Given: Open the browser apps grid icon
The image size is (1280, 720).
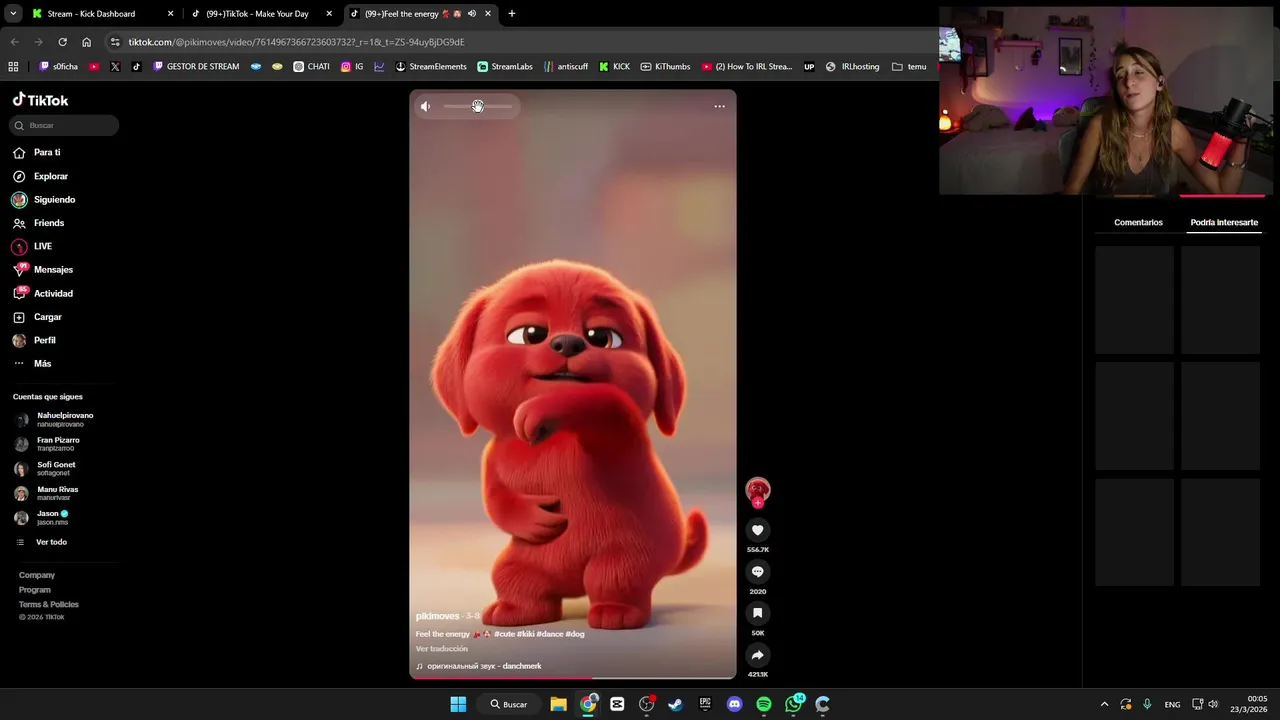Looking at the screenshot, I should click(13, 67).
